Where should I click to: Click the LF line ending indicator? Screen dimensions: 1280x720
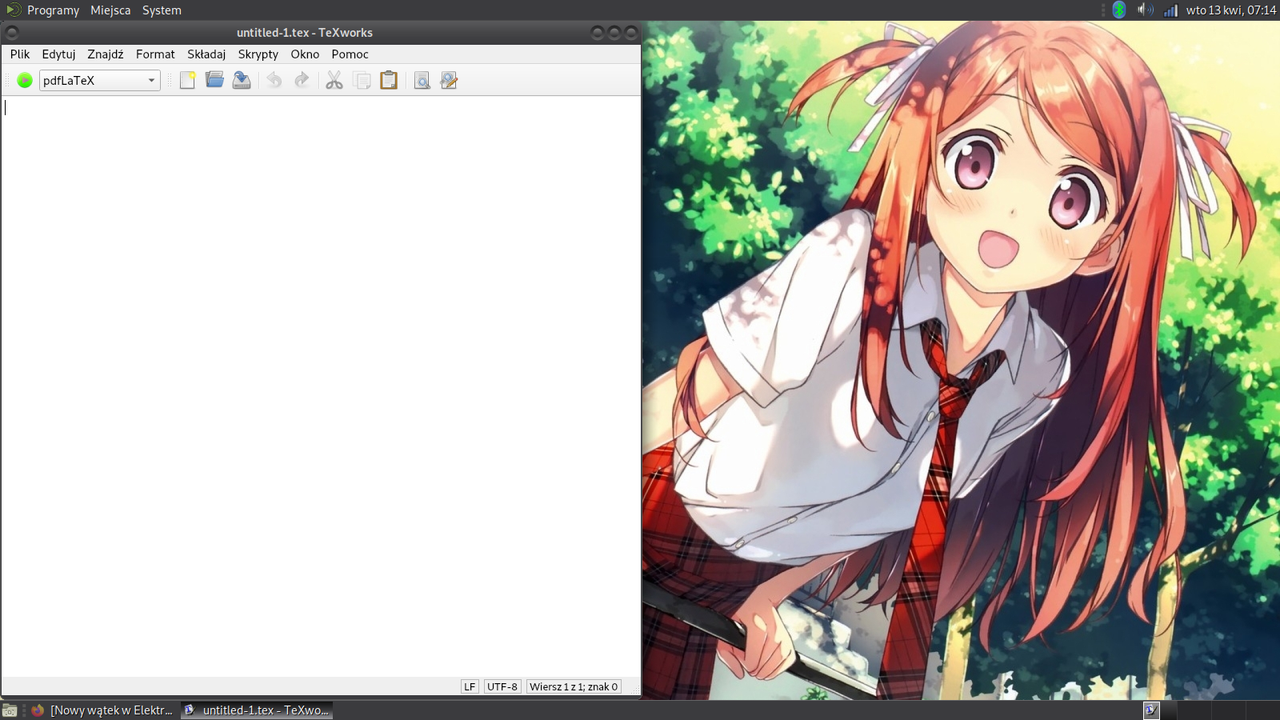pyautogui.click(x=470, y=687)
